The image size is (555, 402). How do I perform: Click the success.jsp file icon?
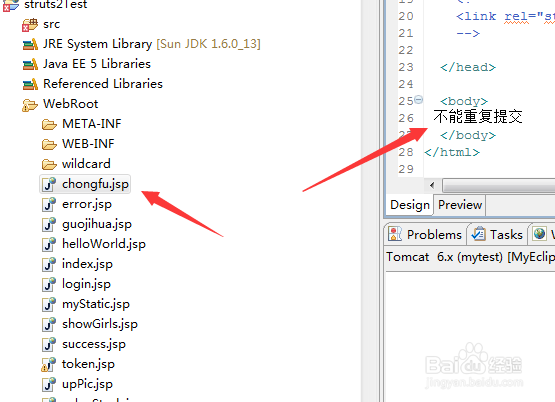[49, 344]
